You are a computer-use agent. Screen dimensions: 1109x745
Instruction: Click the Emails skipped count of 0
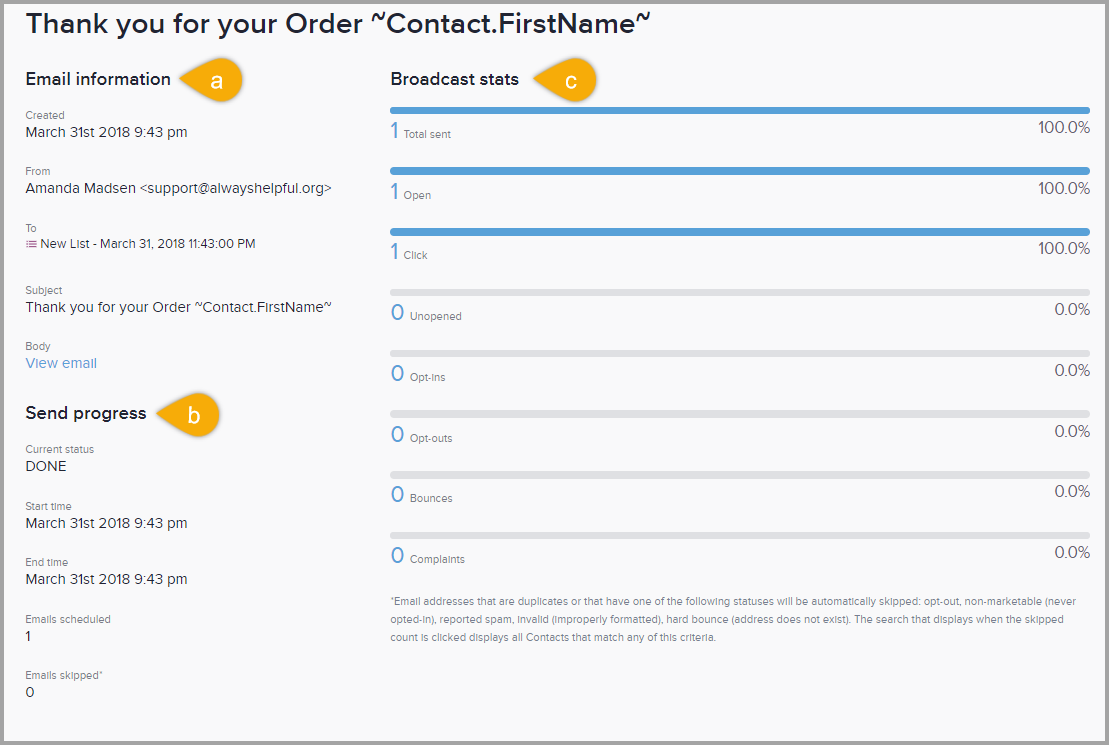click(x=30, y=692)
